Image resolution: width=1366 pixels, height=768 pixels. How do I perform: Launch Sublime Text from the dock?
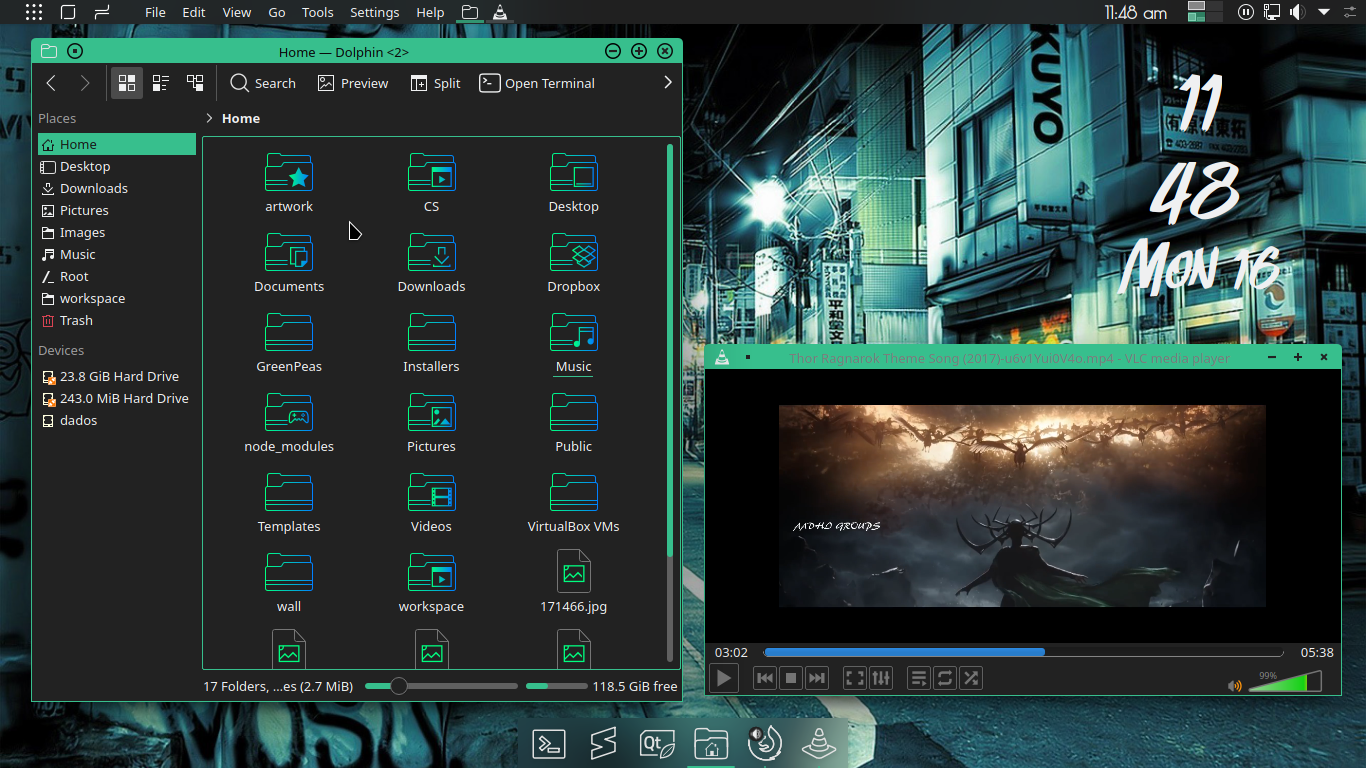(603, 743)
